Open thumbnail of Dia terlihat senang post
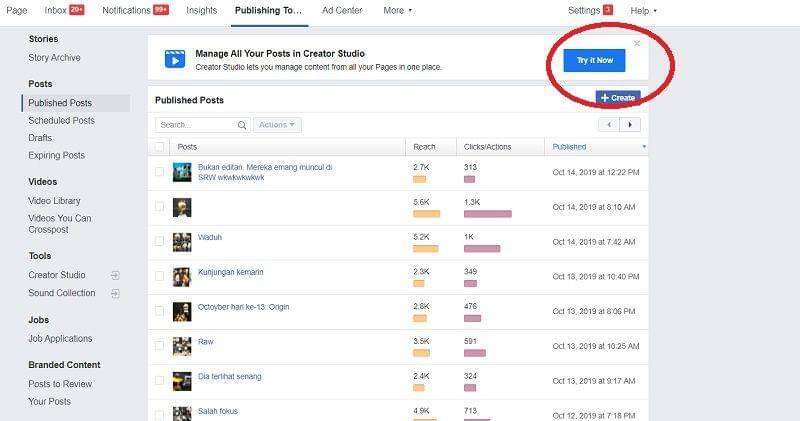The height and width of the screenshot is (421, 800). coord(182,381)
